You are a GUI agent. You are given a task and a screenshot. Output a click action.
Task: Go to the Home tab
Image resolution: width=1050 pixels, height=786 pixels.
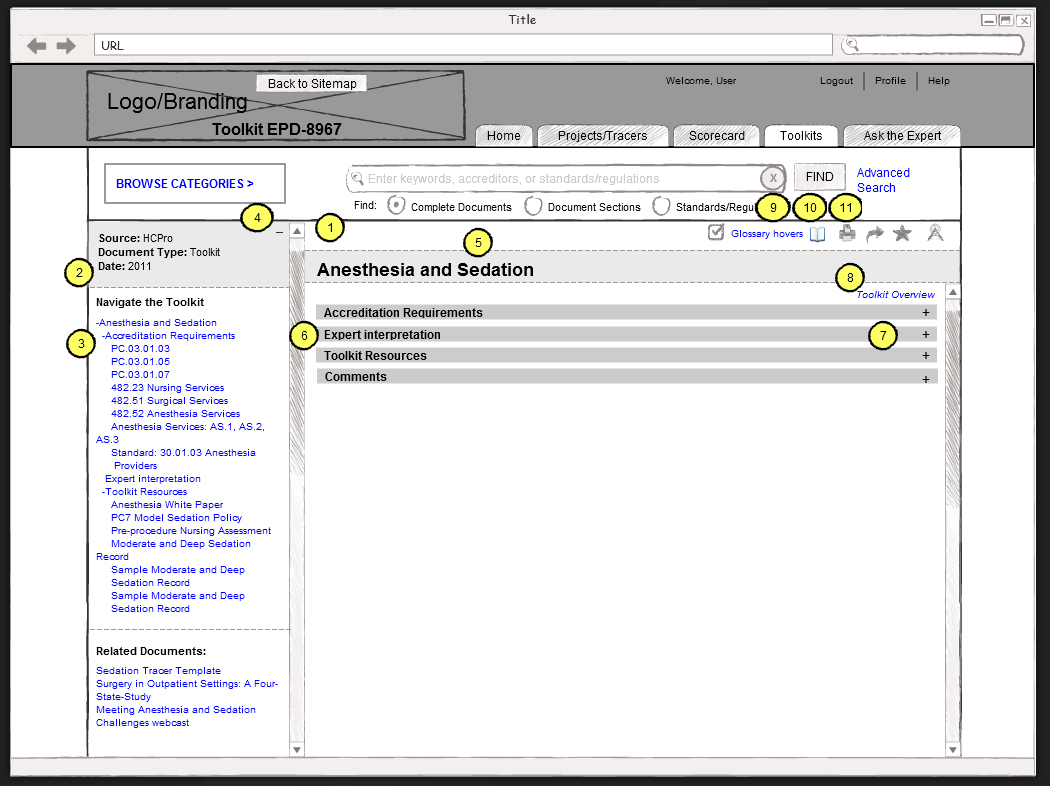(504, 136)
